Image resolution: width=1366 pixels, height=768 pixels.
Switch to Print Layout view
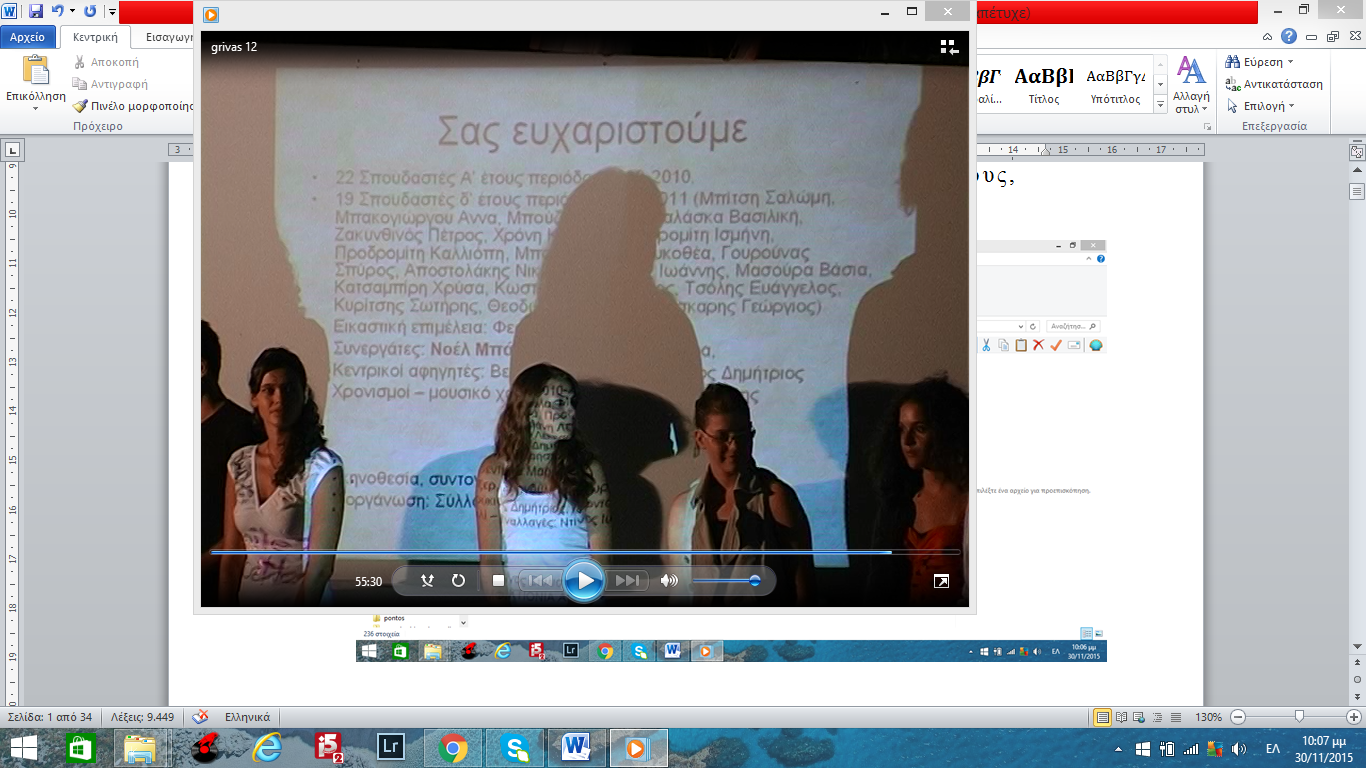coord(1103,717)
